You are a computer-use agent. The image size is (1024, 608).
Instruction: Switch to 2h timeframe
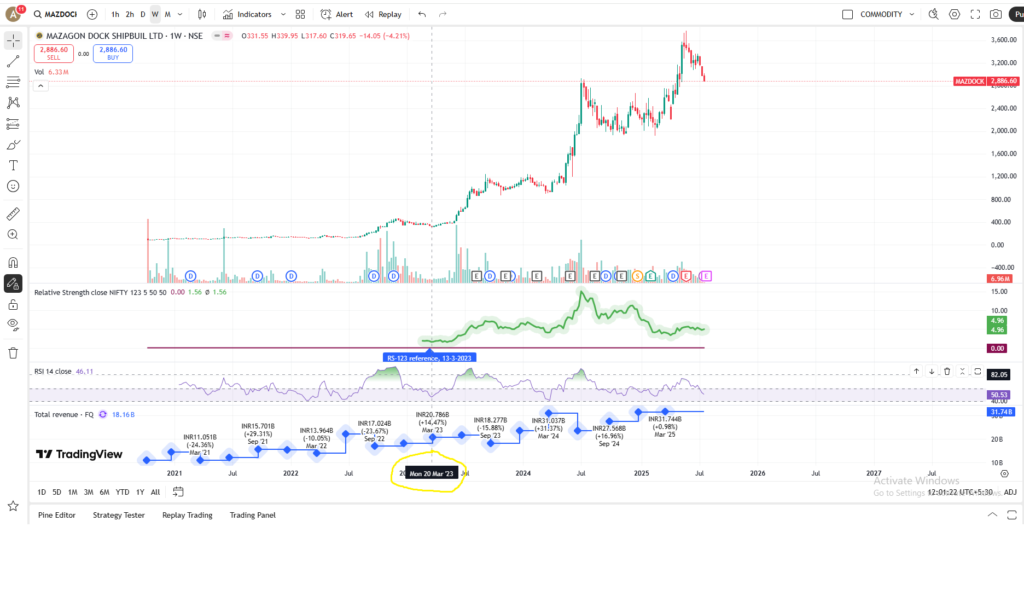tap(130, 14)
